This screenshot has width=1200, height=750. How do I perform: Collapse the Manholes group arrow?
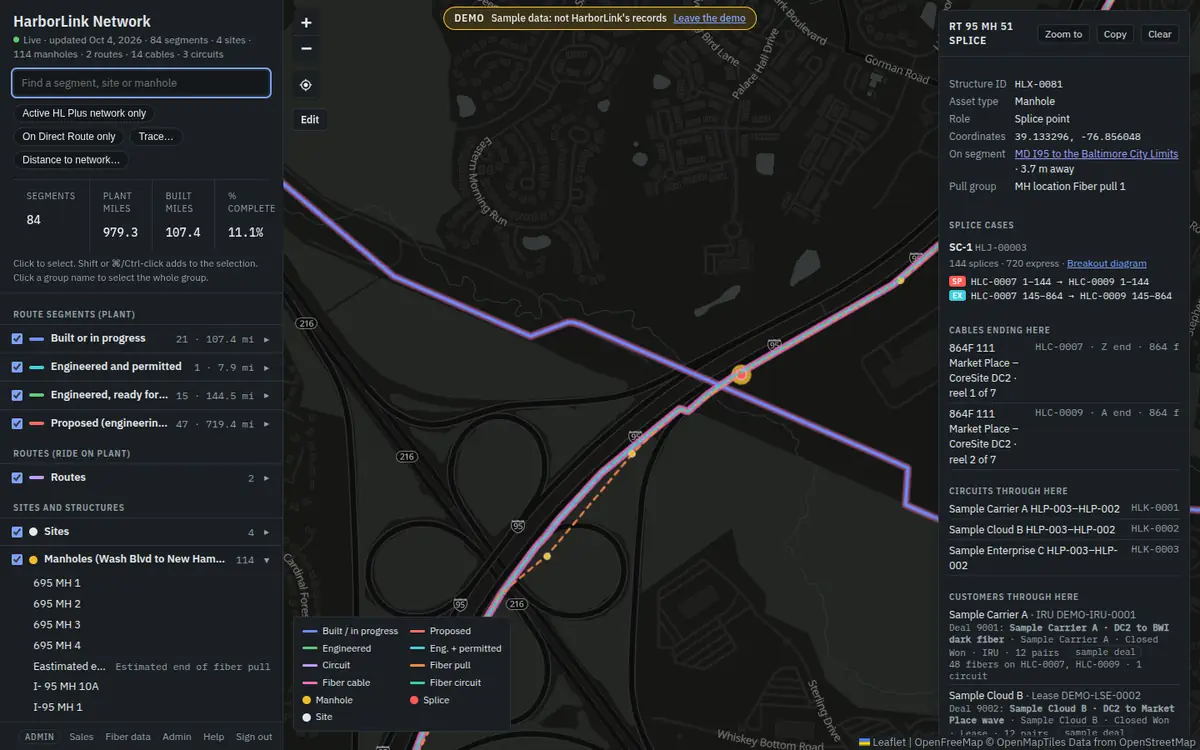click(x=266, y=560)
